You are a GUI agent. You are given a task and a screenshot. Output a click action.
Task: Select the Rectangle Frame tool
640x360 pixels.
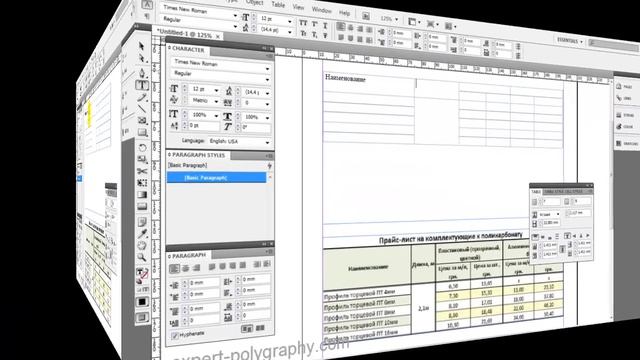tap(142, 120)
